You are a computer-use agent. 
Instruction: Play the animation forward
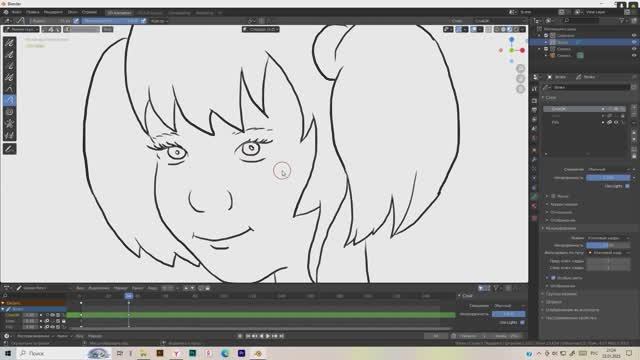pyautogui.click(x=268, y=336)
